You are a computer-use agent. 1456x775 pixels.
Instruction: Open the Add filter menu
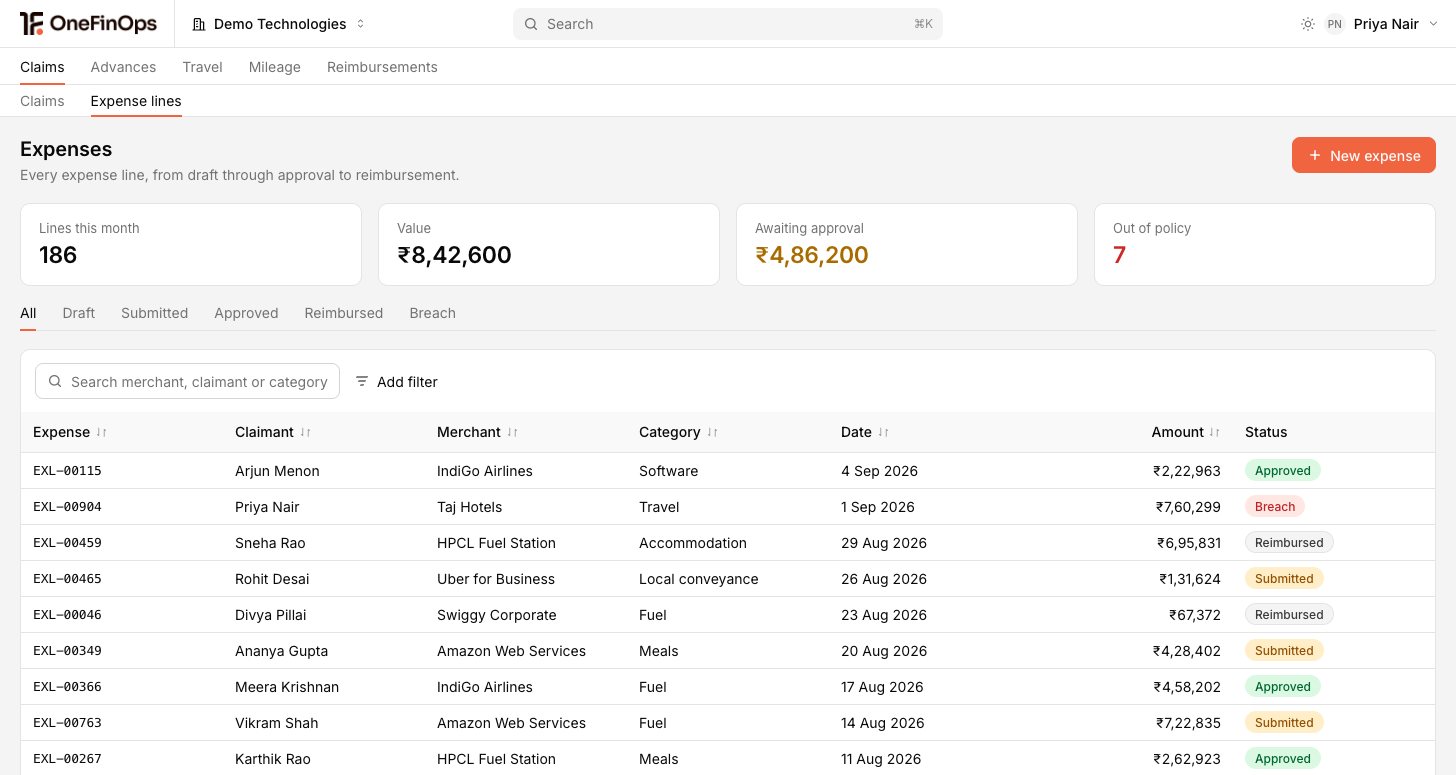(x=397, y=381)
